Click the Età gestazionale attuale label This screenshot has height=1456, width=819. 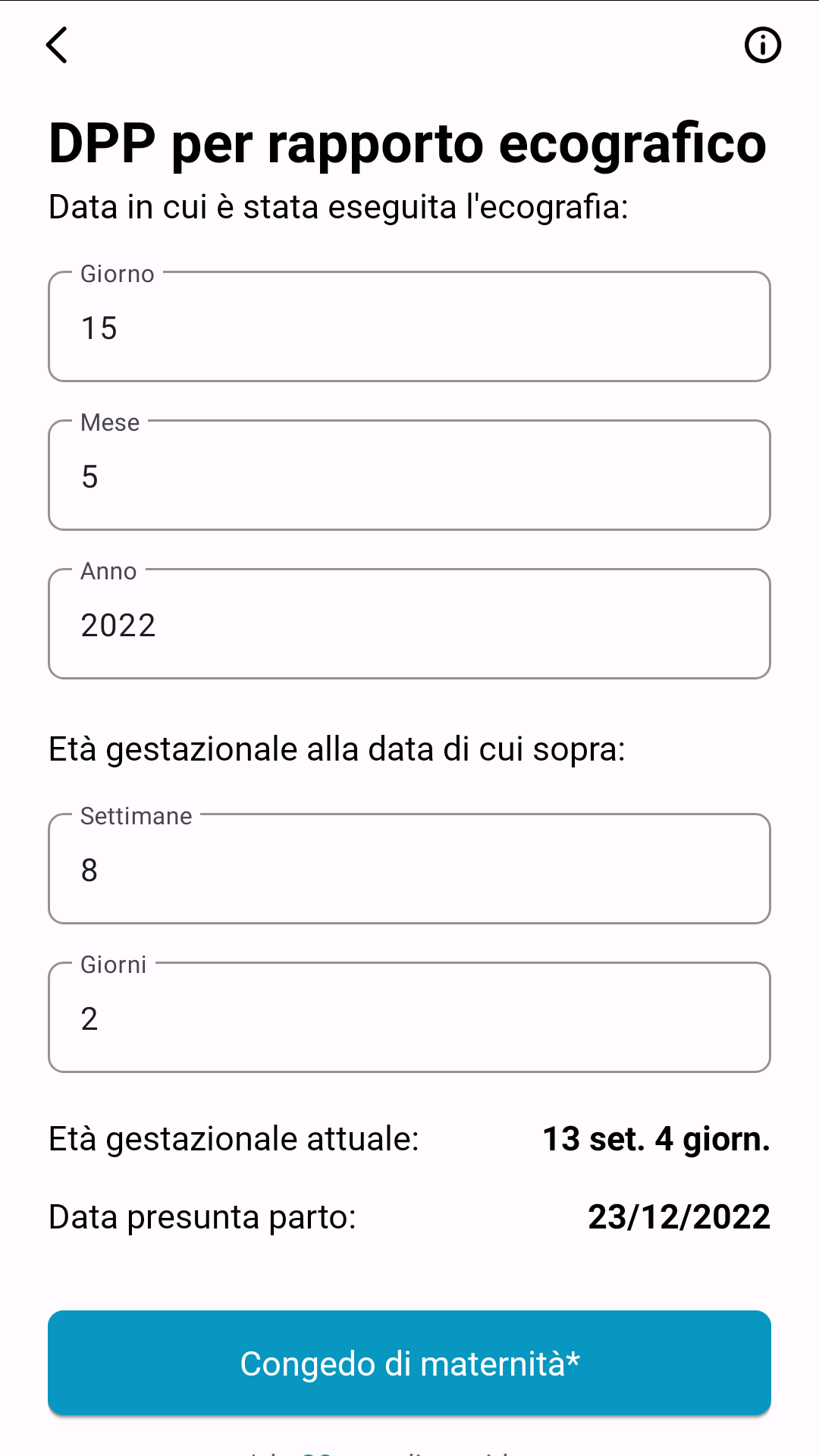point(234,1139)
